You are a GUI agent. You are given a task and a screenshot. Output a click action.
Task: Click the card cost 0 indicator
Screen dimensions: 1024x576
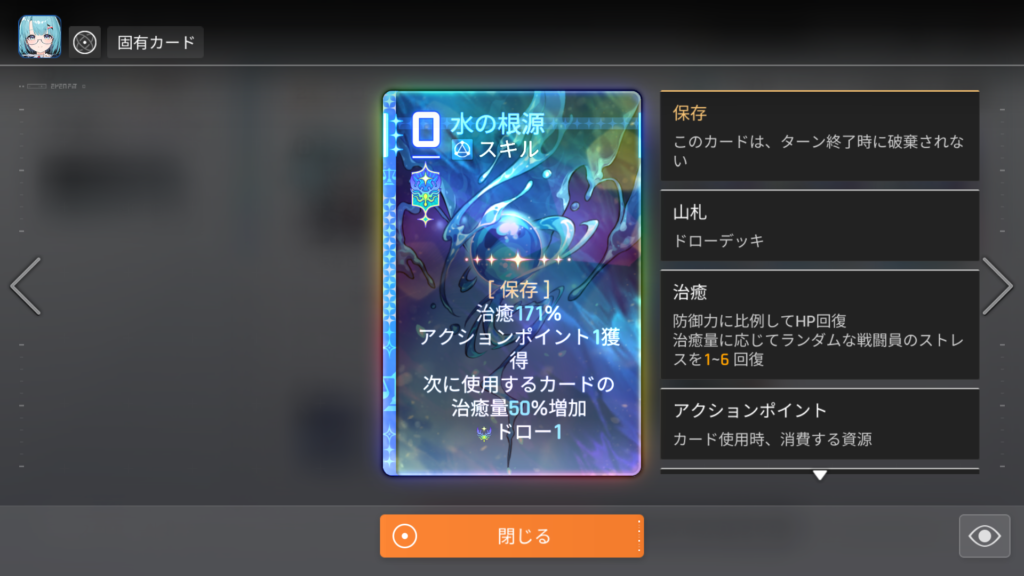click(426, 129)
